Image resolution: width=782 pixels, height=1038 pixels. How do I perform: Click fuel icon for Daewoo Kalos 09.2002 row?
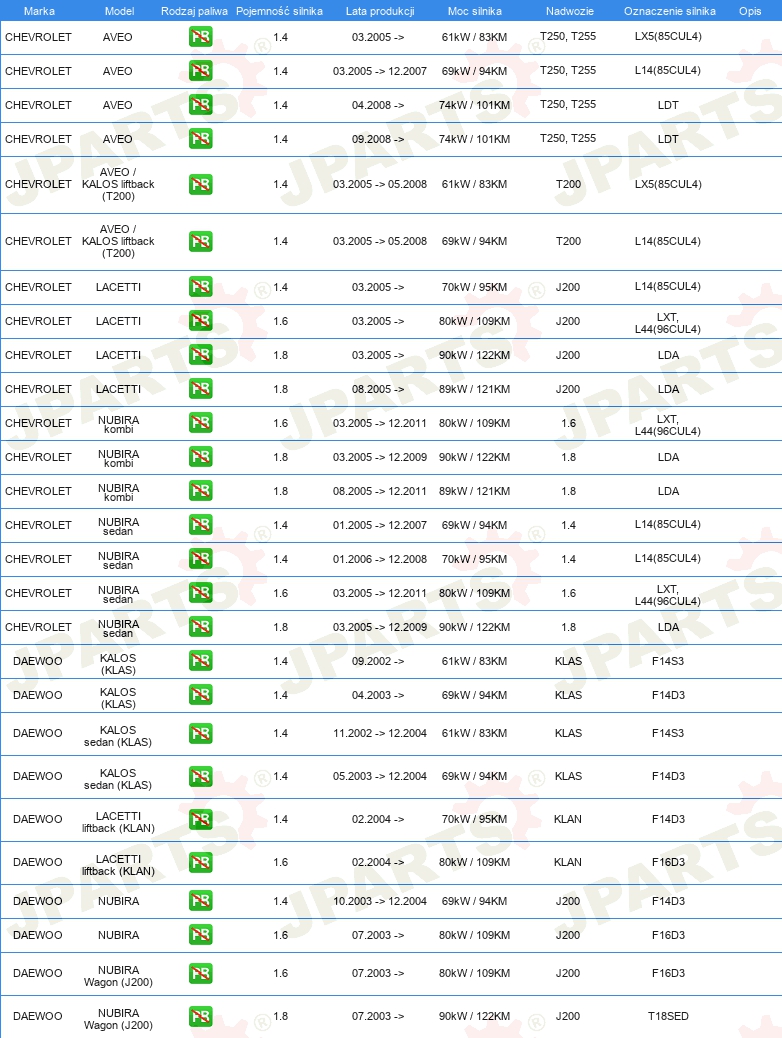[201, 661]
